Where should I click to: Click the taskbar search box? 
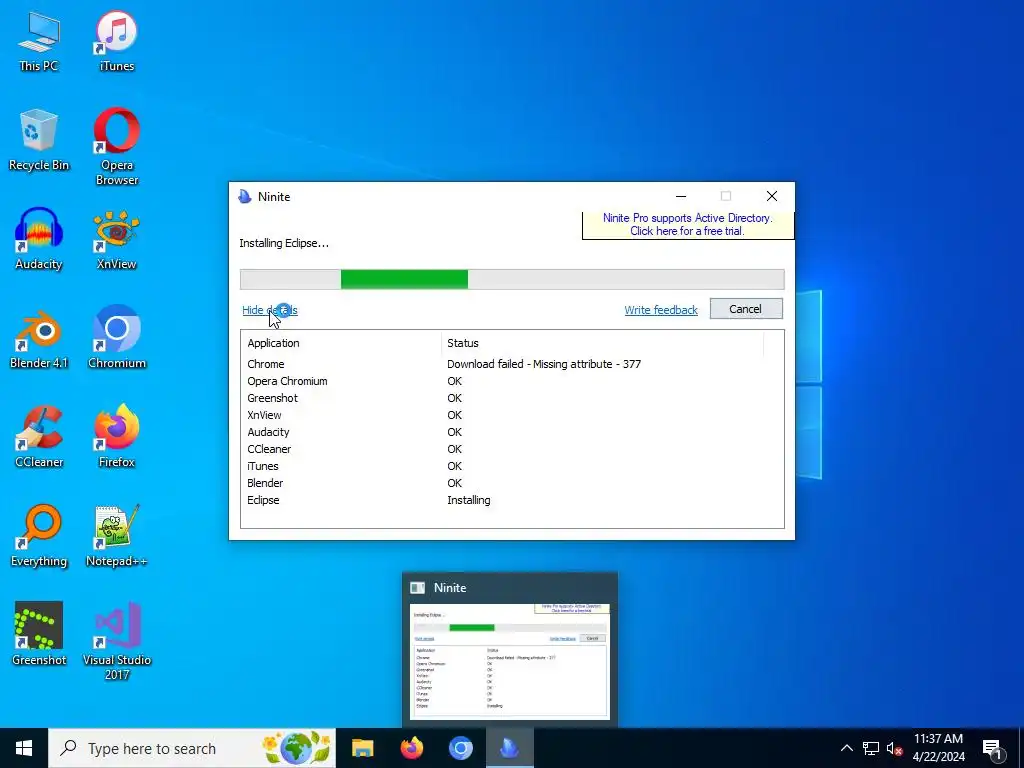click(192, 748)
